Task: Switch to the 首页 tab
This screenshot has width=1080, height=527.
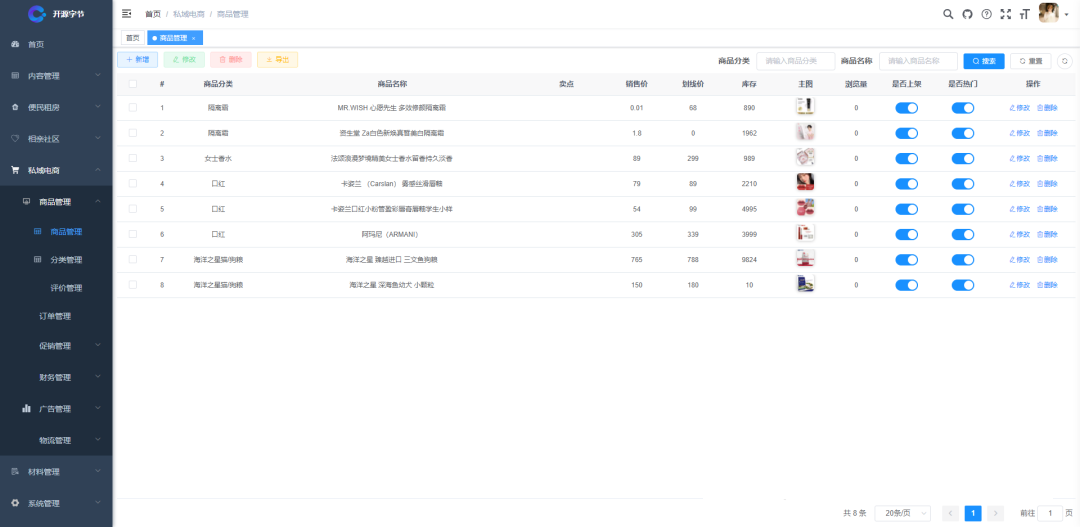Action: point(132,38)
